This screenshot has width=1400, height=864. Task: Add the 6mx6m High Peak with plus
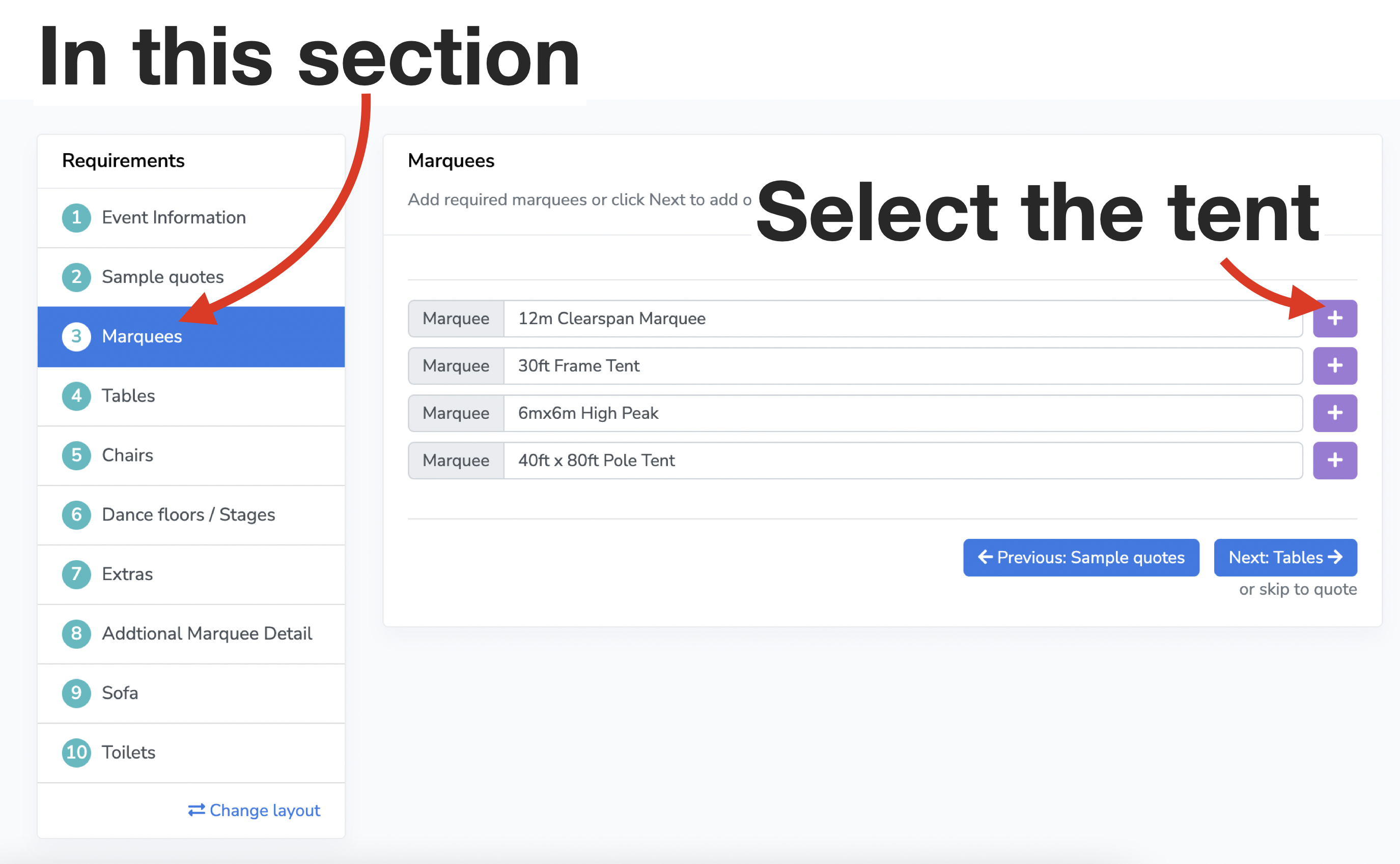tap(1334, 413)
